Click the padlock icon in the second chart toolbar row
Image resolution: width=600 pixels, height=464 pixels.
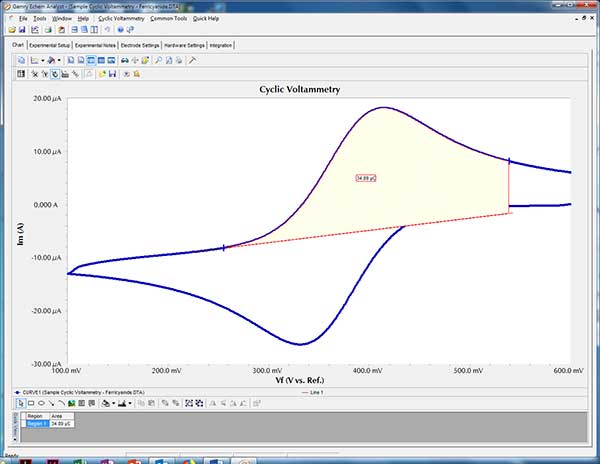[137, 74]
